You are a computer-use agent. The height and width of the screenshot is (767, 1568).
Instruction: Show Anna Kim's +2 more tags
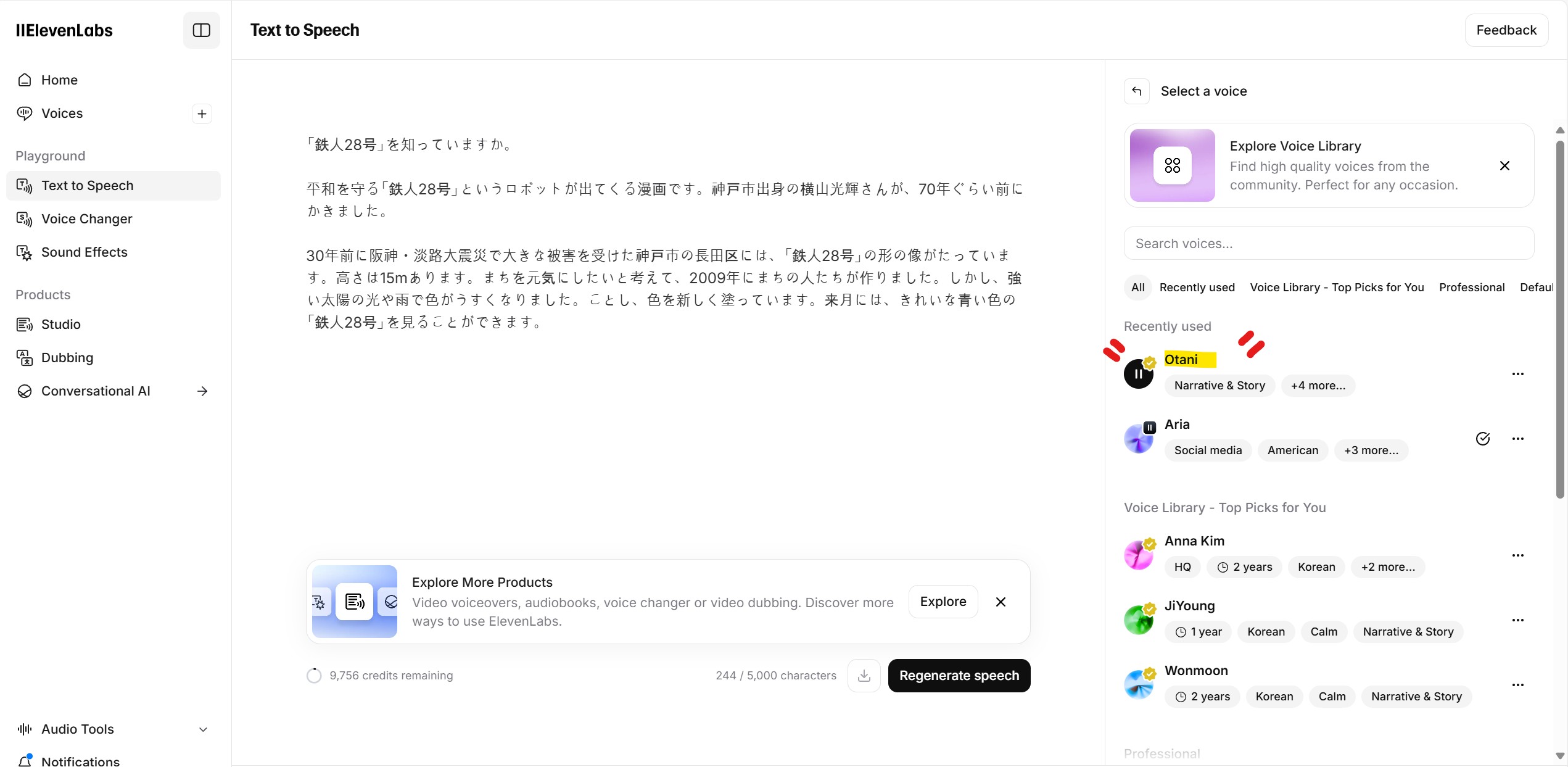coord(1388,567)
